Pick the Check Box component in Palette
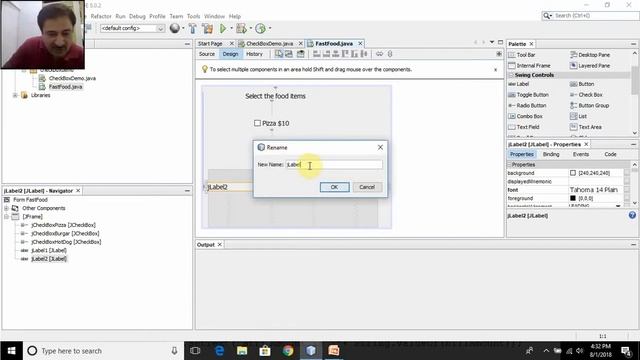This screenshot has height=360, width=640. pos(586,95)
